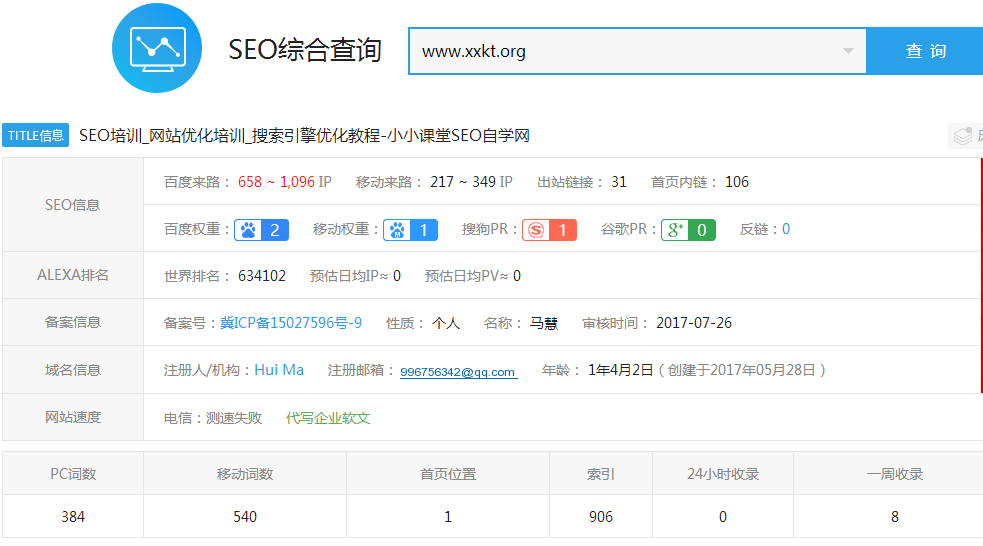Select the mobile traffic value 217 ~ 349 IP
This screenshot has height=546, width=983.
(x=471, y=182)
